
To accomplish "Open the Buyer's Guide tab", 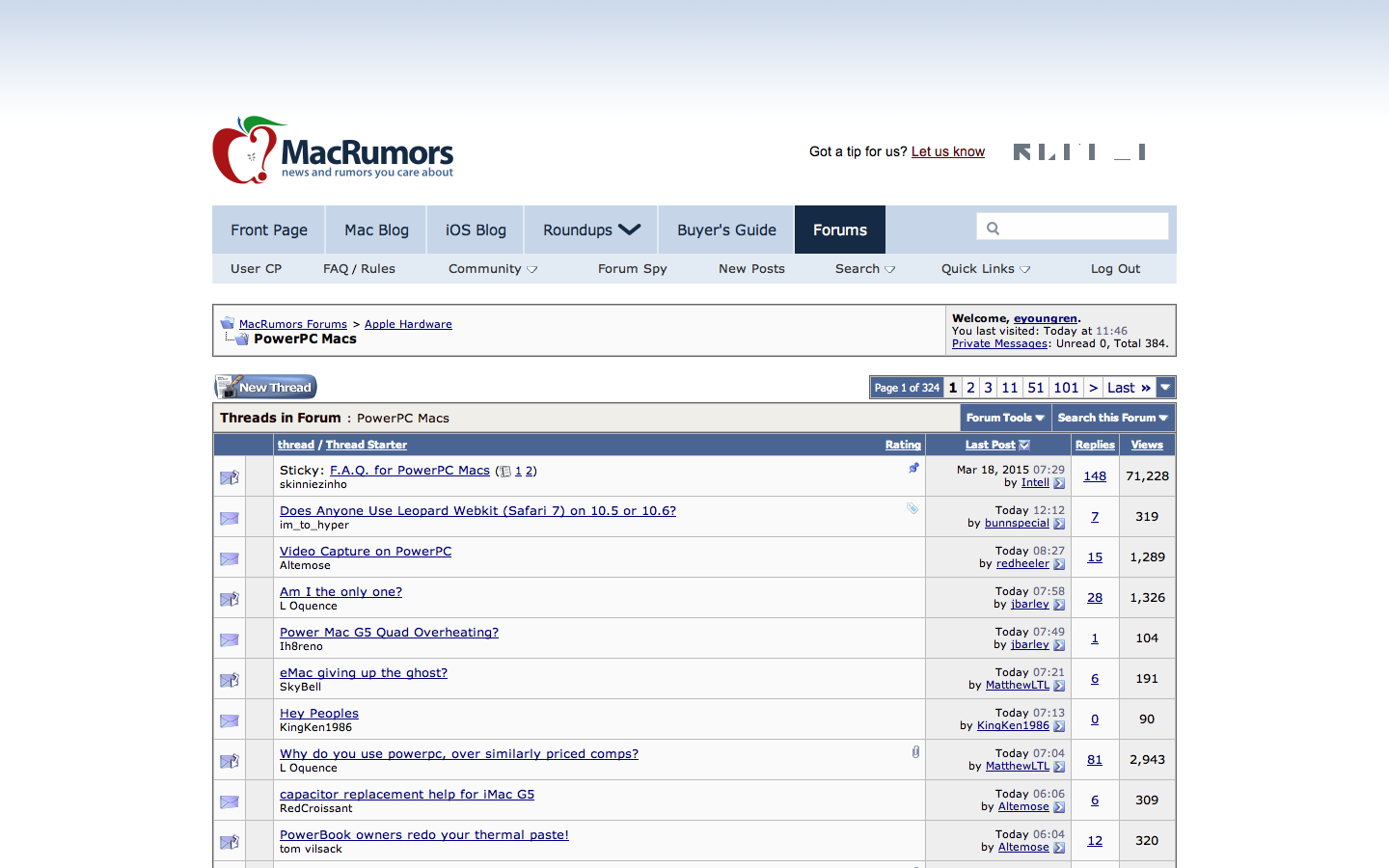I will point(726,230).
